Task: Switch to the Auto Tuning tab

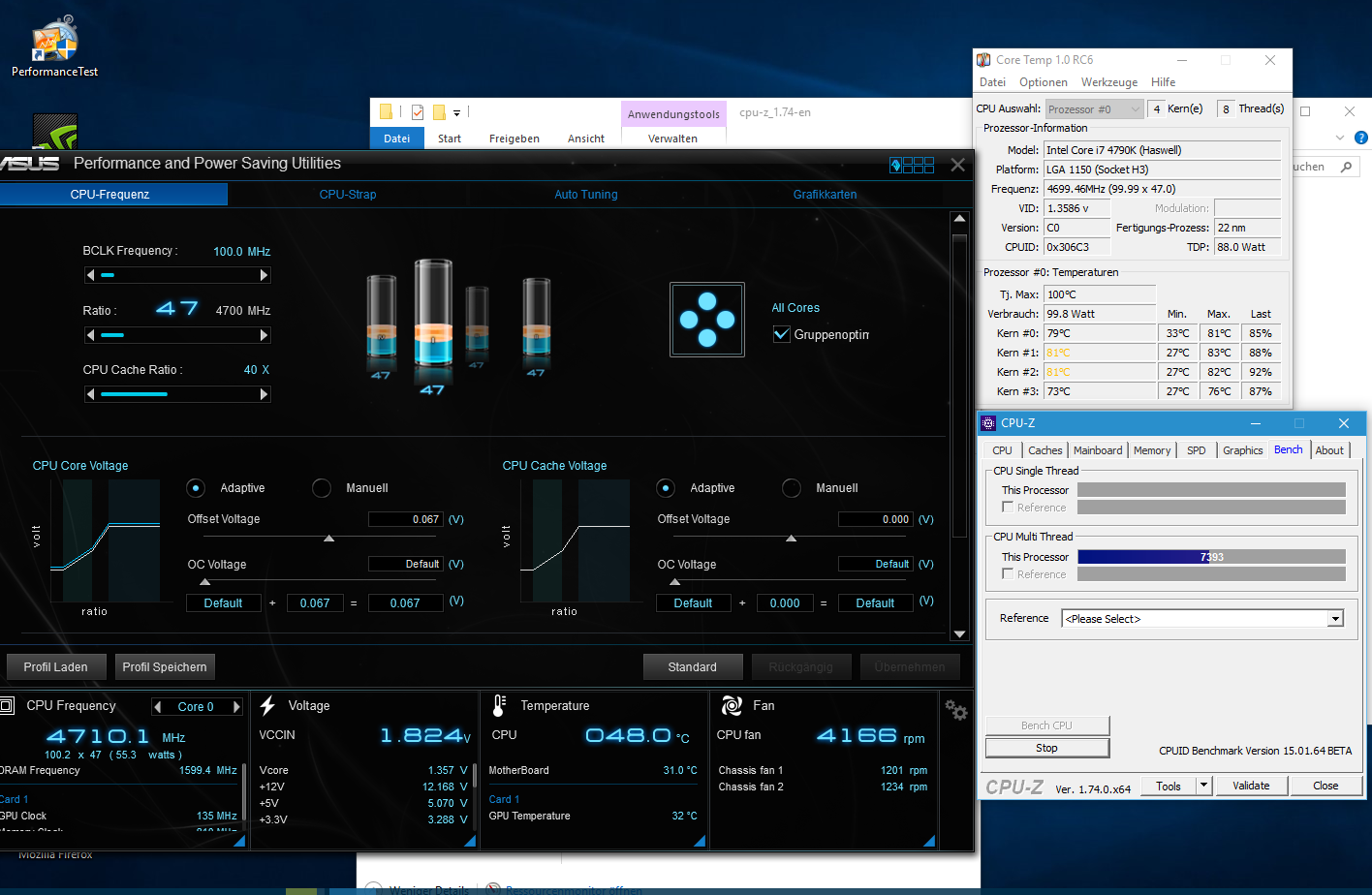Action: tap(586, 195)
